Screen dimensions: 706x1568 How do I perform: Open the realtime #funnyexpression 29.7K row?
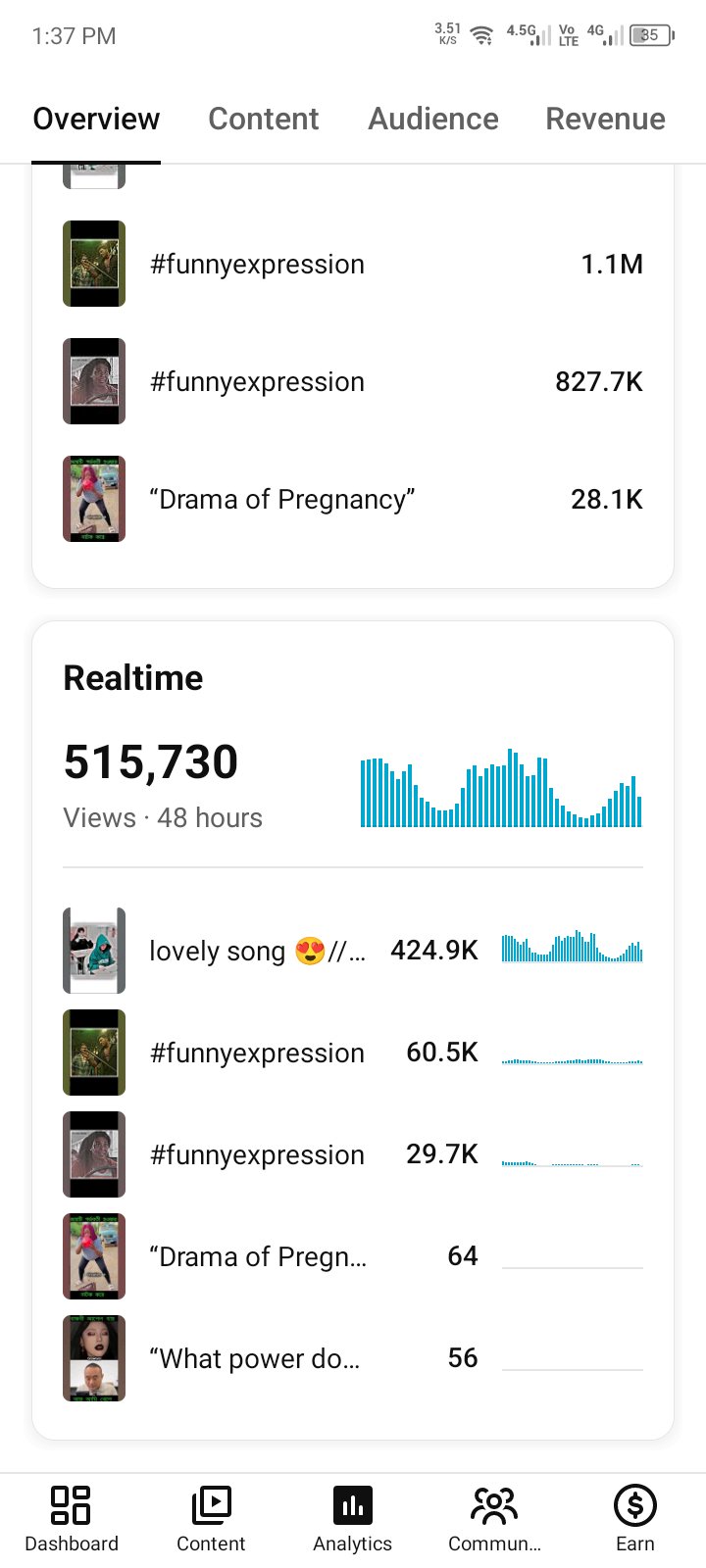(x=353, y=1154)
